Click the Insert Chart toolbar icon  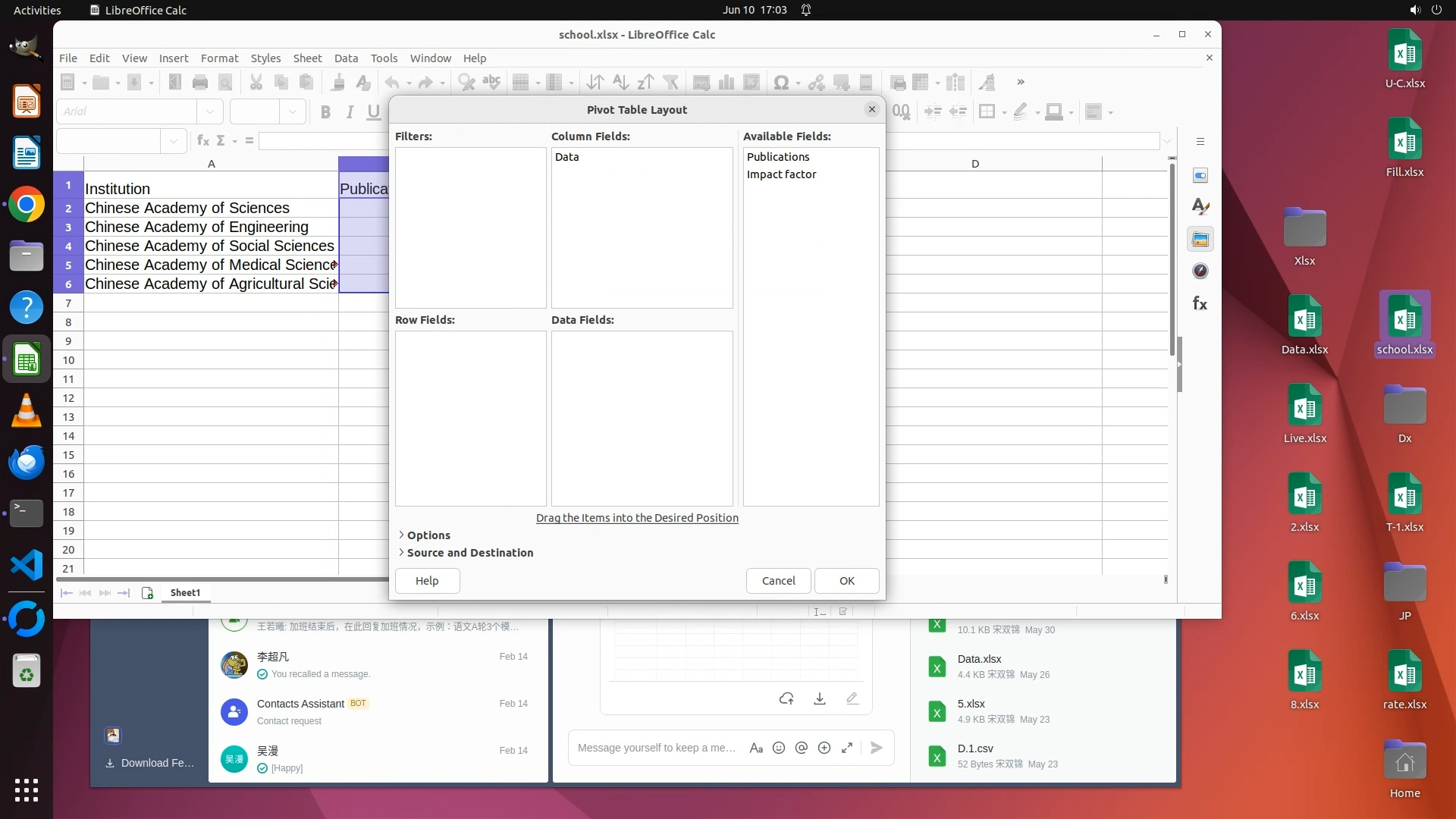[x=726, y=83]
